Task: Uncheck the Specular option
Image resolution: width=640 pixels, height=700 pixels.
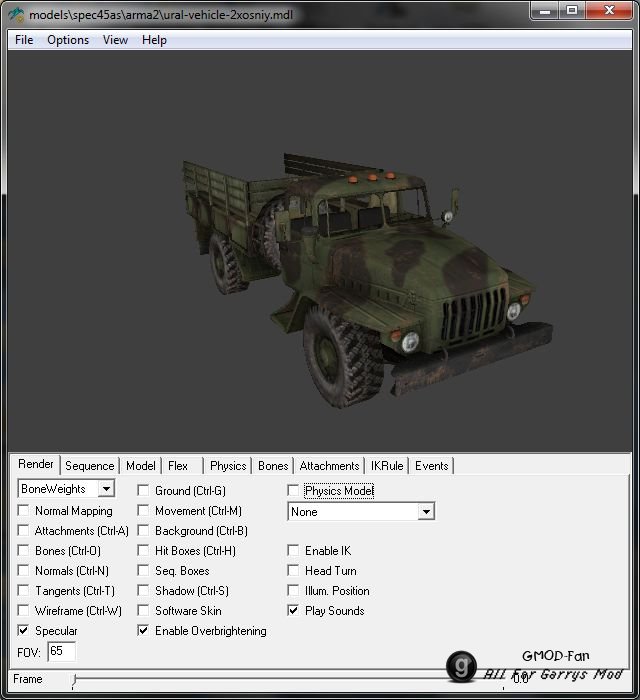Action: pyautogui.click(x=24, y=631)
